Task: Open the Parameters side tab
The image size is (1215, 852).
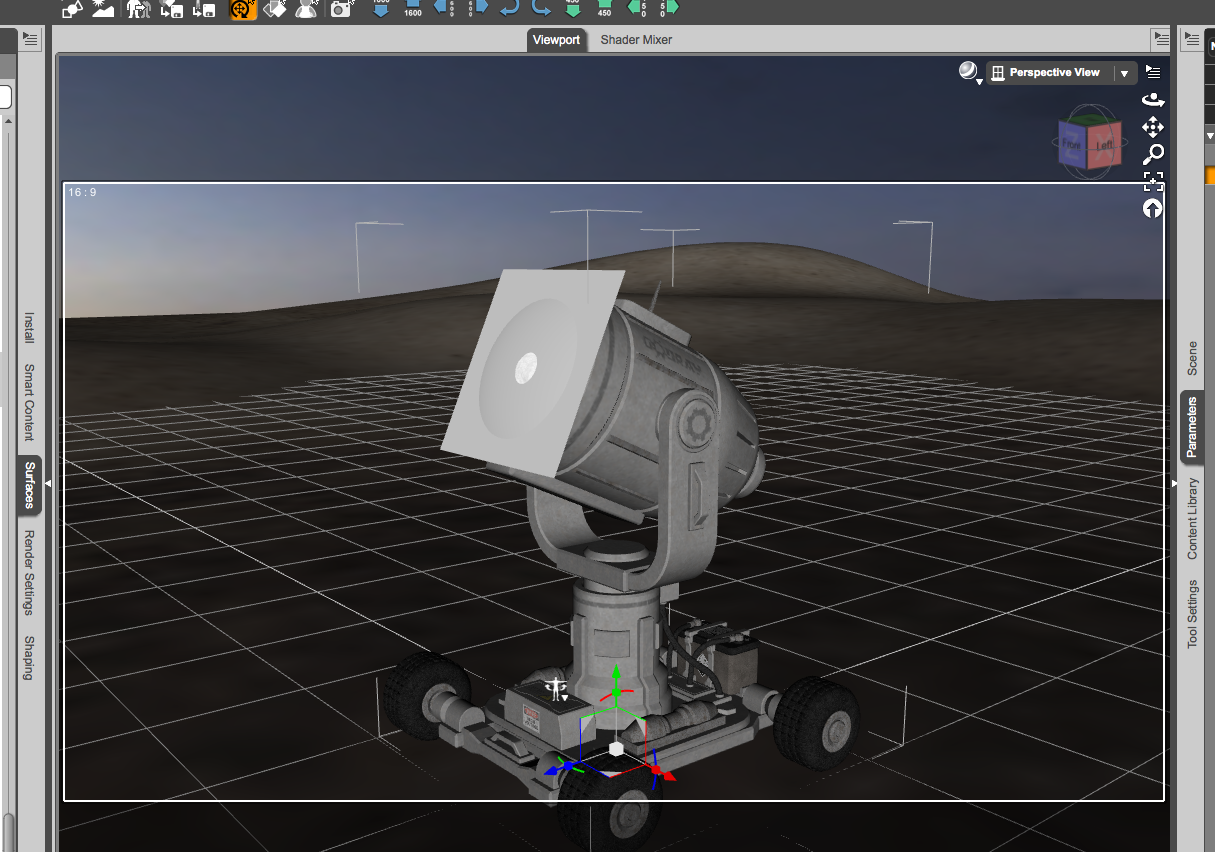Action: click(1192, 427)
